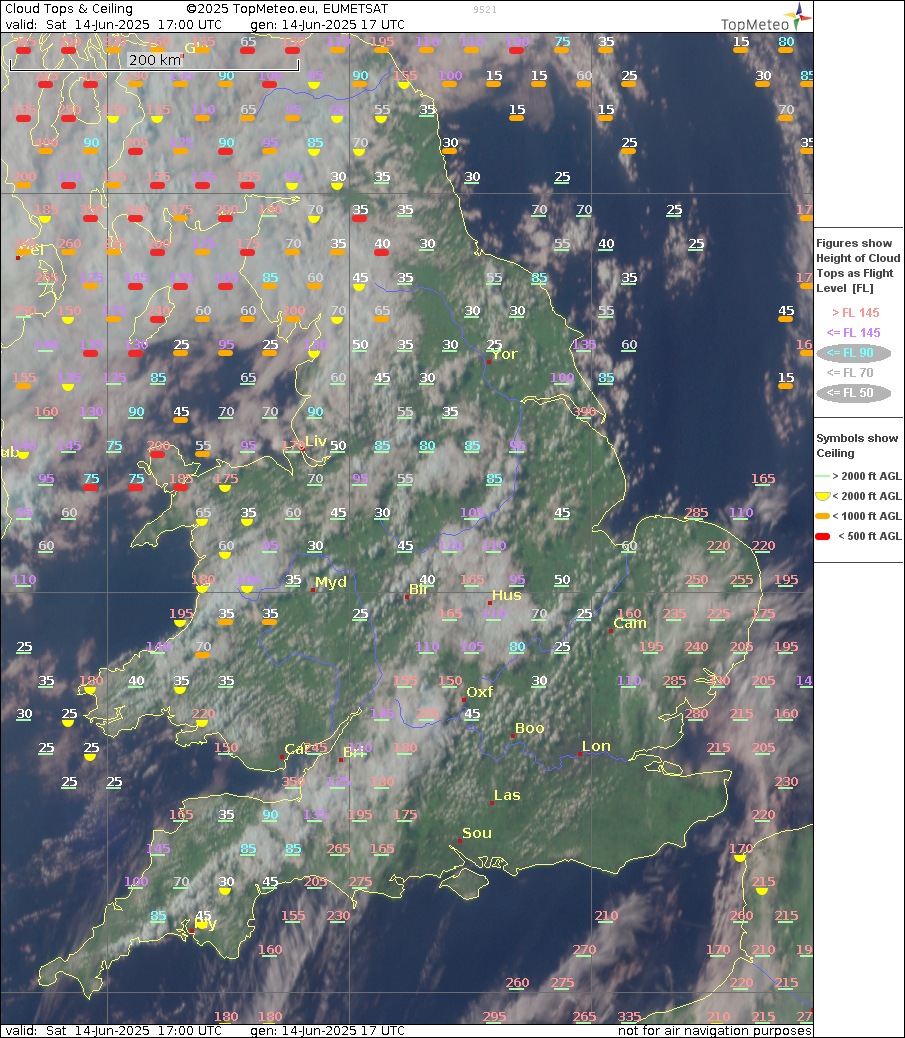The image size is (905, 1038).
Task: Click the 'Sou' city label
Action: pyautogui.click(x=477, y=833)
